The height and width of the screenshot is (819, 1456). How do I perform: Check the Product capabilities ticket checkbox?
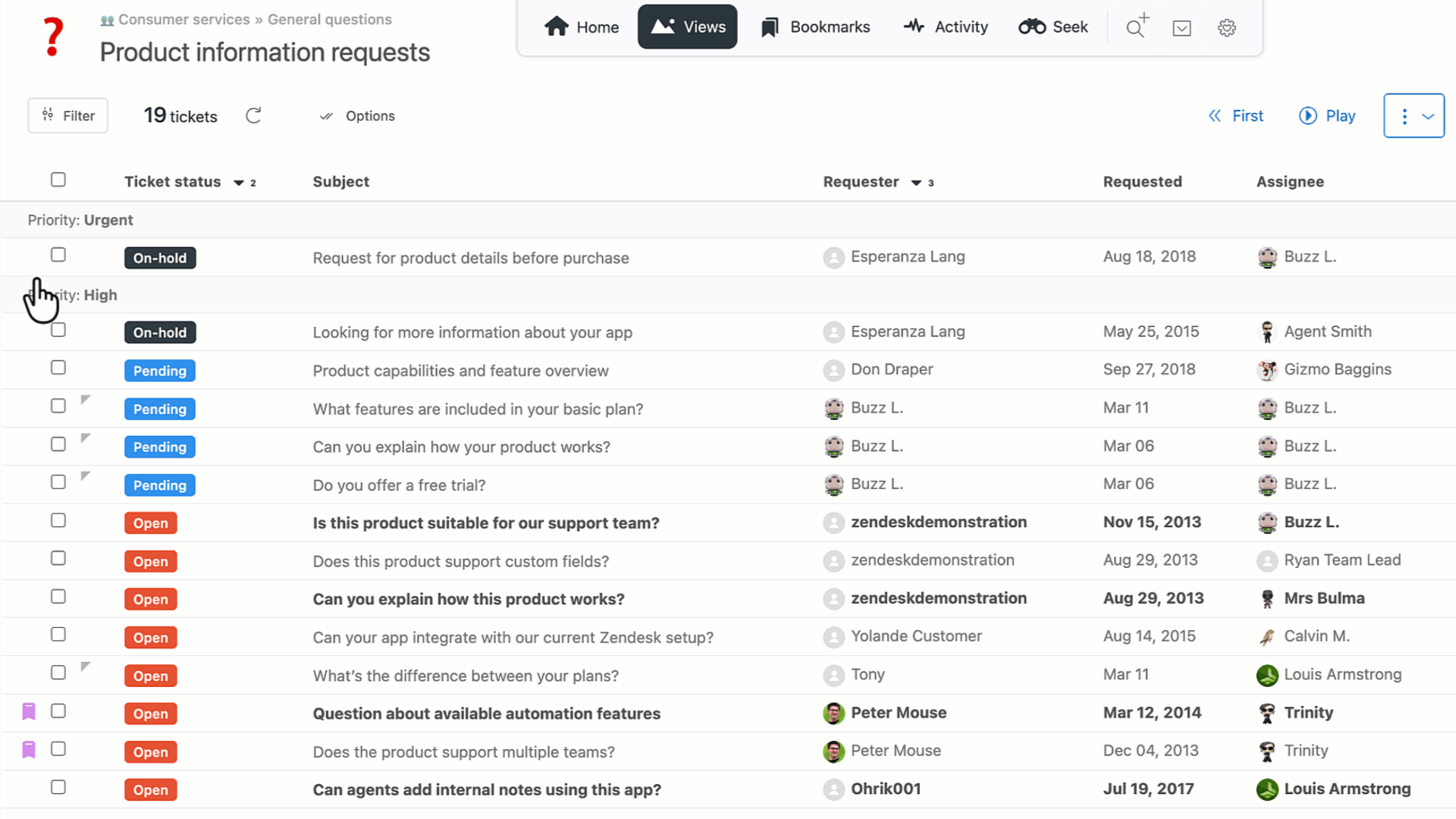[58, 368]
